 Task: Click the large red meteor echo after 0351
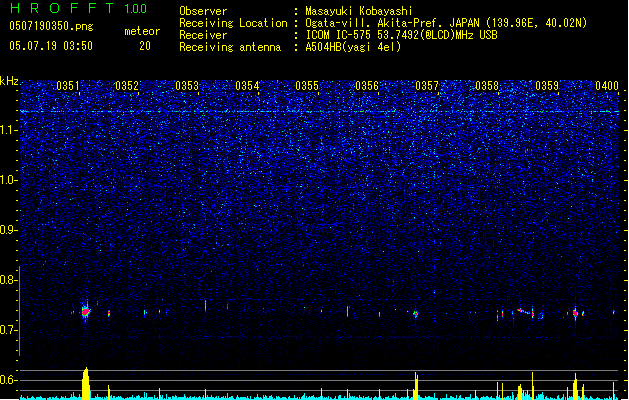(85, 311)
